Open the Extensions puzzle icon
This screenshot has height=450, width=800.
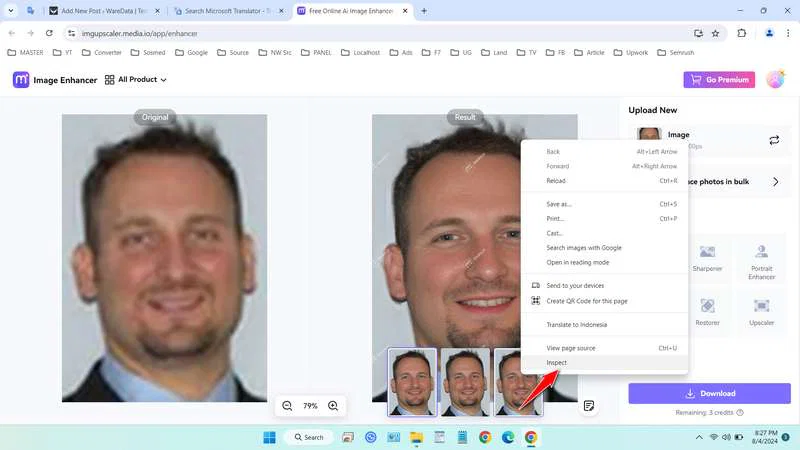point(741,33)
